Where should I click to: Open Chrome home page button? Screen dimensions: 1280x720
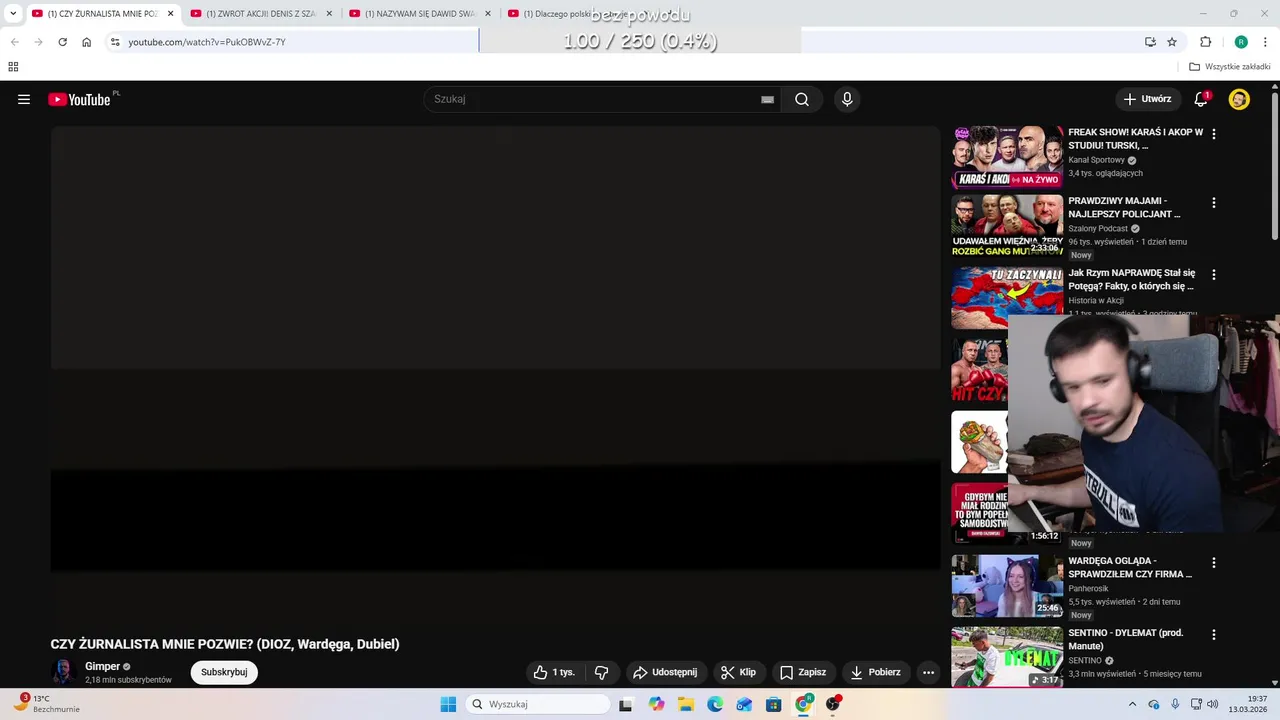[87, 42]
